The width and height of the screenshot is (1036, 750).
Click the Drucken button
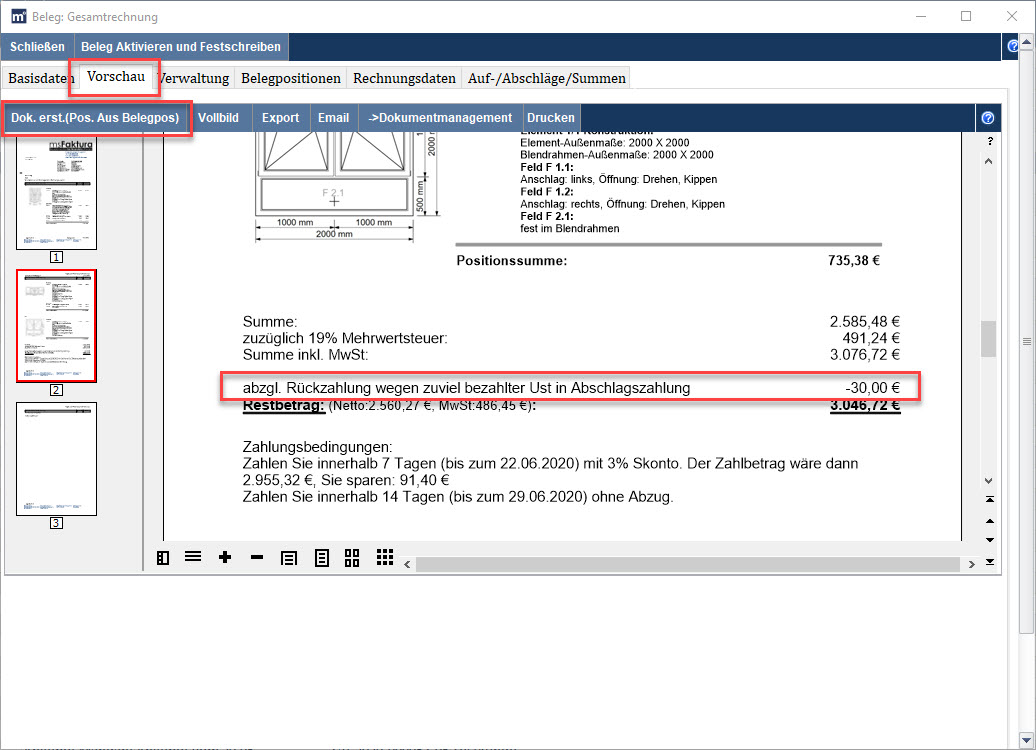tap(550, 118)
